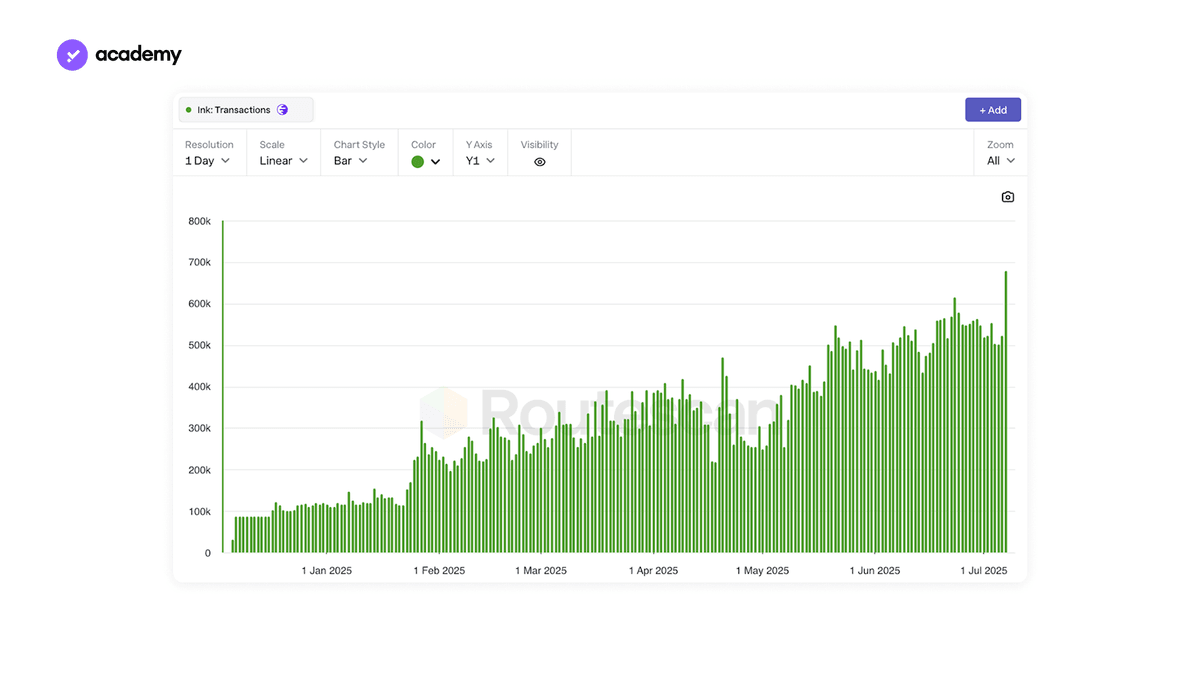Viewport: 1200px width, 675px height.
Task: Click the green color swatch circle
Action: pos(418,162)
